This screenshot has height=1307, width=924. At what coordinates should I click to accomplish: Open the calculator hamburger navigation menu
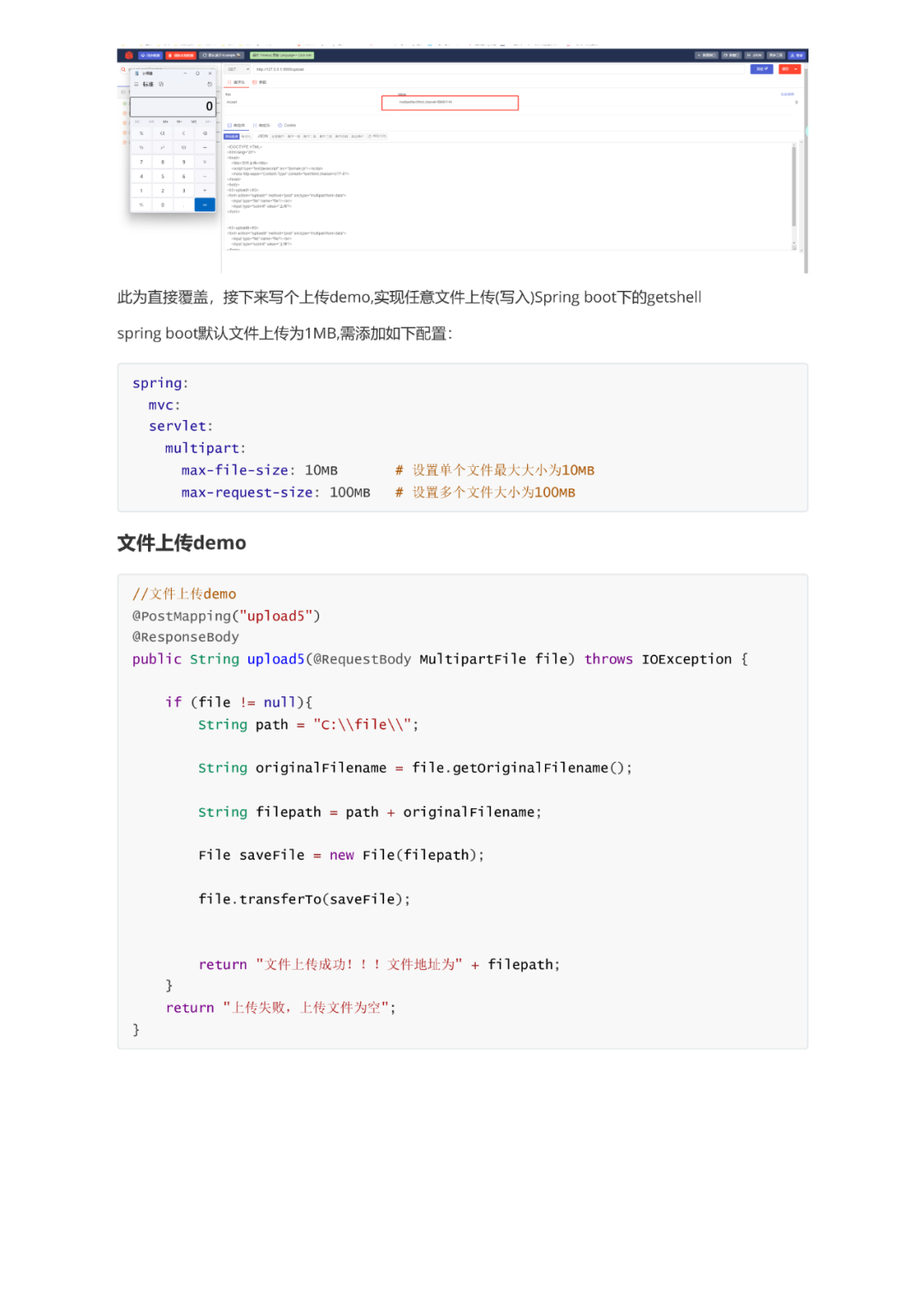pyautogui.click(x=136, y=84)
